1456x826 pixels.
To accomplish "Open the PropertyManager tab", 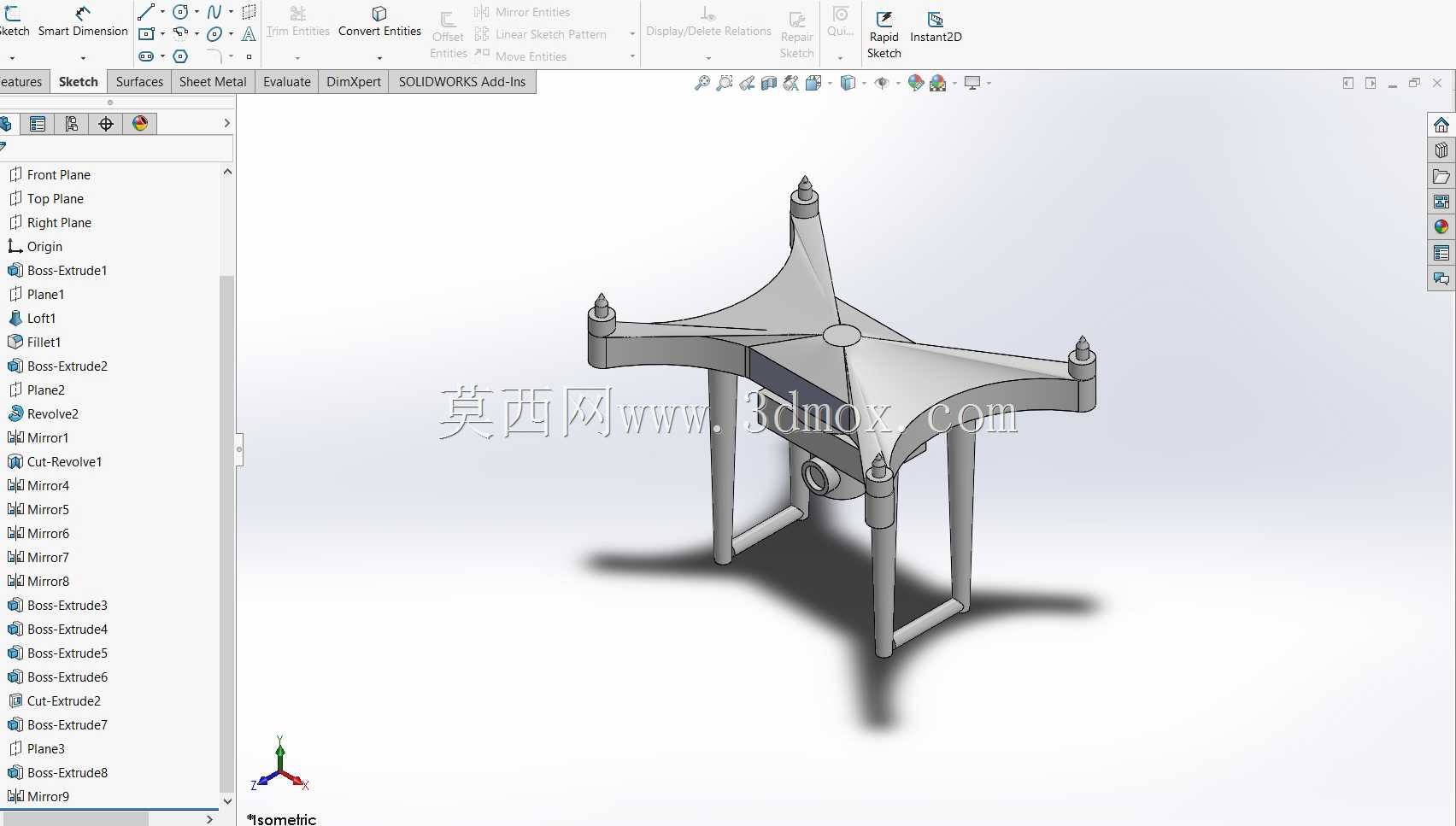I will (38, 124).
